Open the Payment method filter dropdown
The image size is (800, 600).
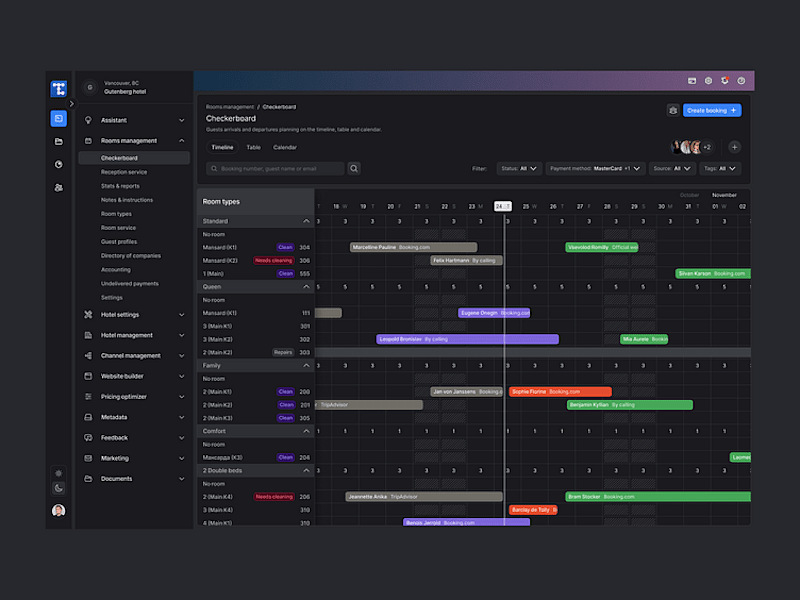[x=595, y=168]
